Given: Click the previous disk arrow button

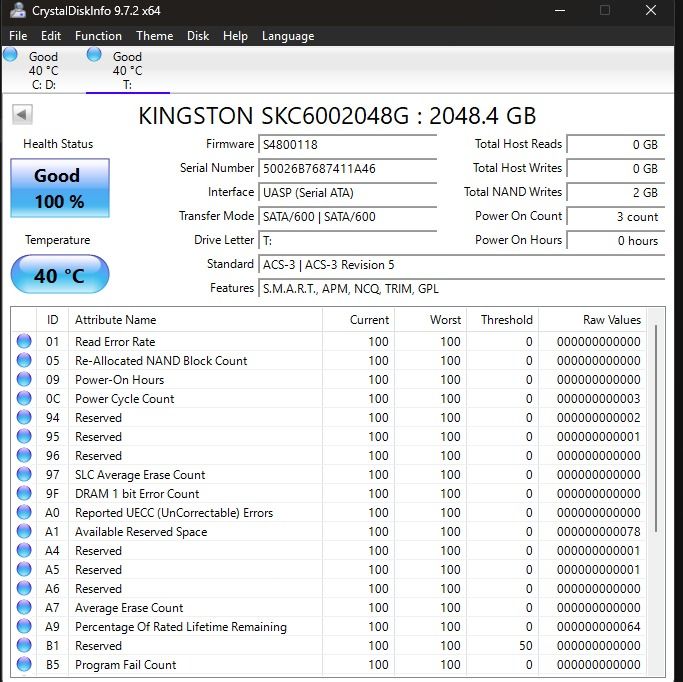Looking at the screenshot, I should pos(22,115).
